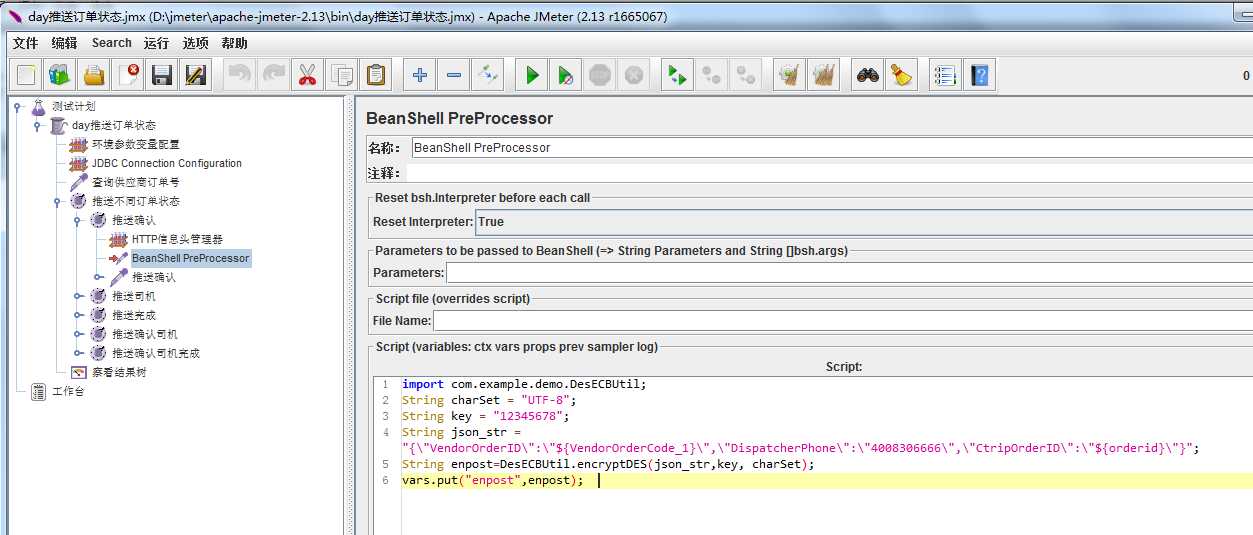1253x535 pixels.
Task: Create a new test plan with New icon
Action: (x=27, y=75)
